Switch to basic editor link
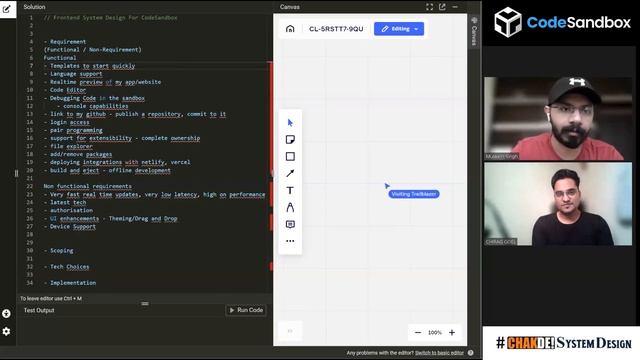 coord(439,353)
